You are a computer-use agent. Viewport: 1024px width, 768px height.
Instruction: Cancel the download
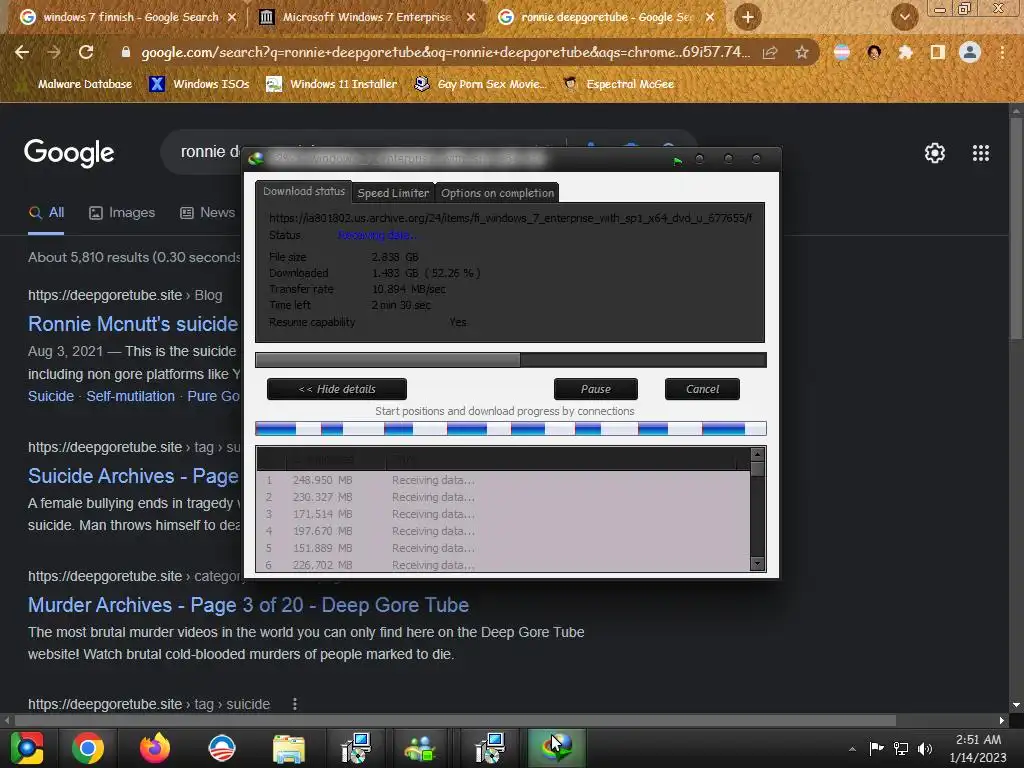[x=702, y=389]
